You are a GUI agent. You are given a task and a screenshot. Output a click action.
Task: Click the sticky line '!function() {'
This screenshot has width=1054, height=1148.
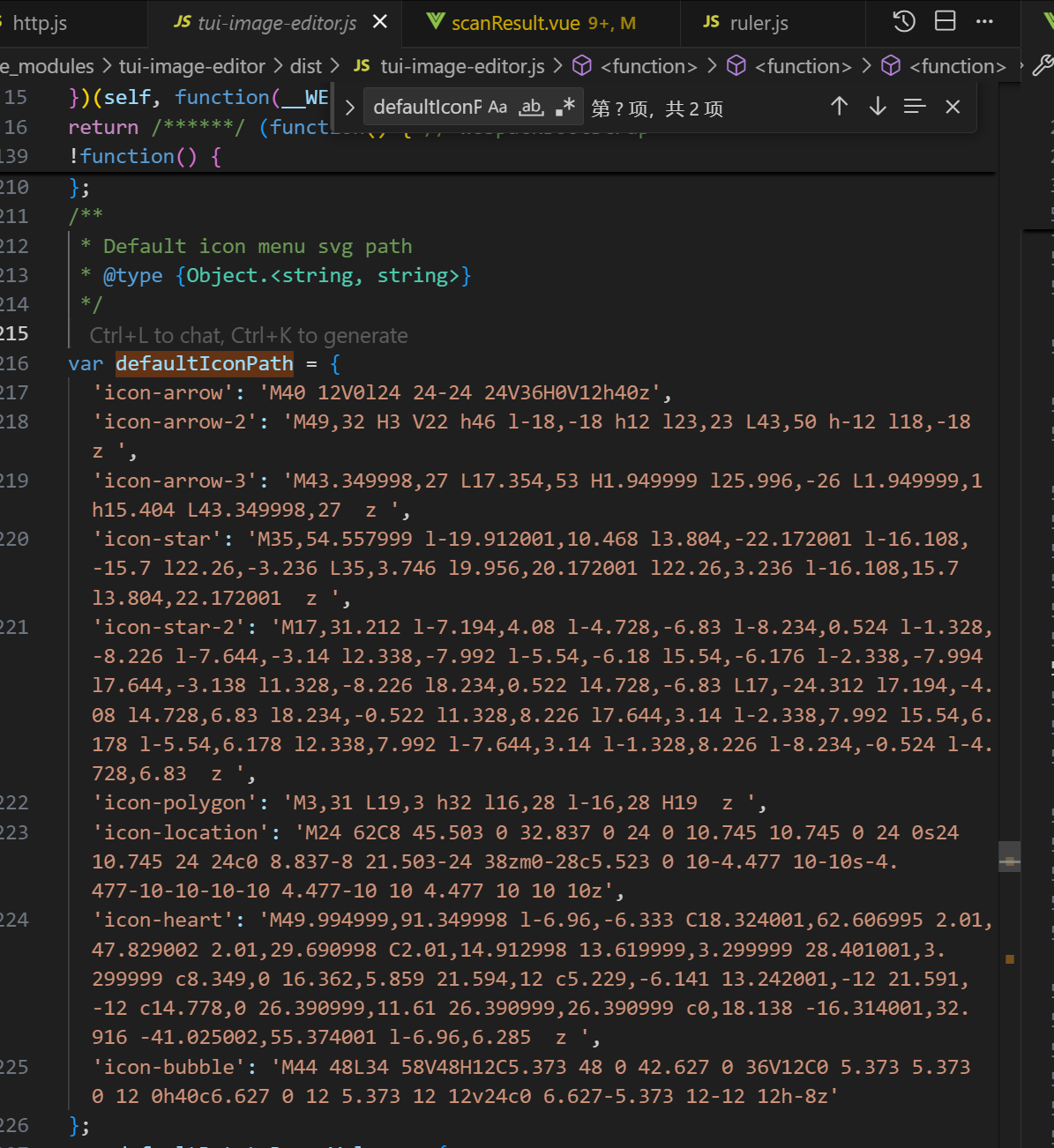(145, 156)
